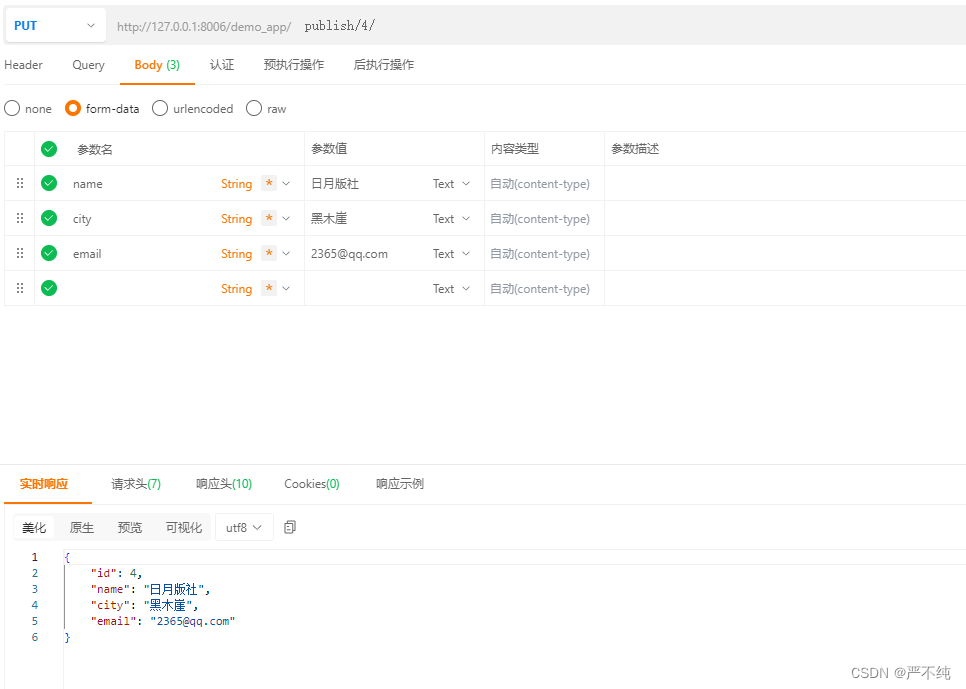The image size is (966, 689).
Task: Grab the drag handle of the city row
Action: pos(20,218)
